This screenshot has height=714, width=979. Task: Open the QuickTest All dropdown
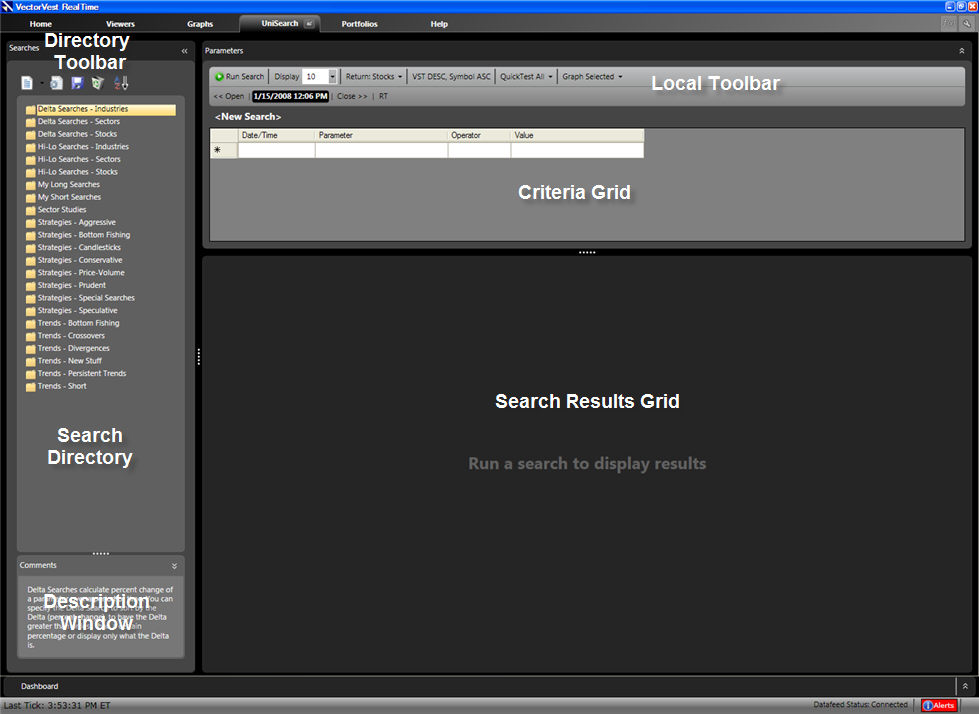tap(526, 76)
